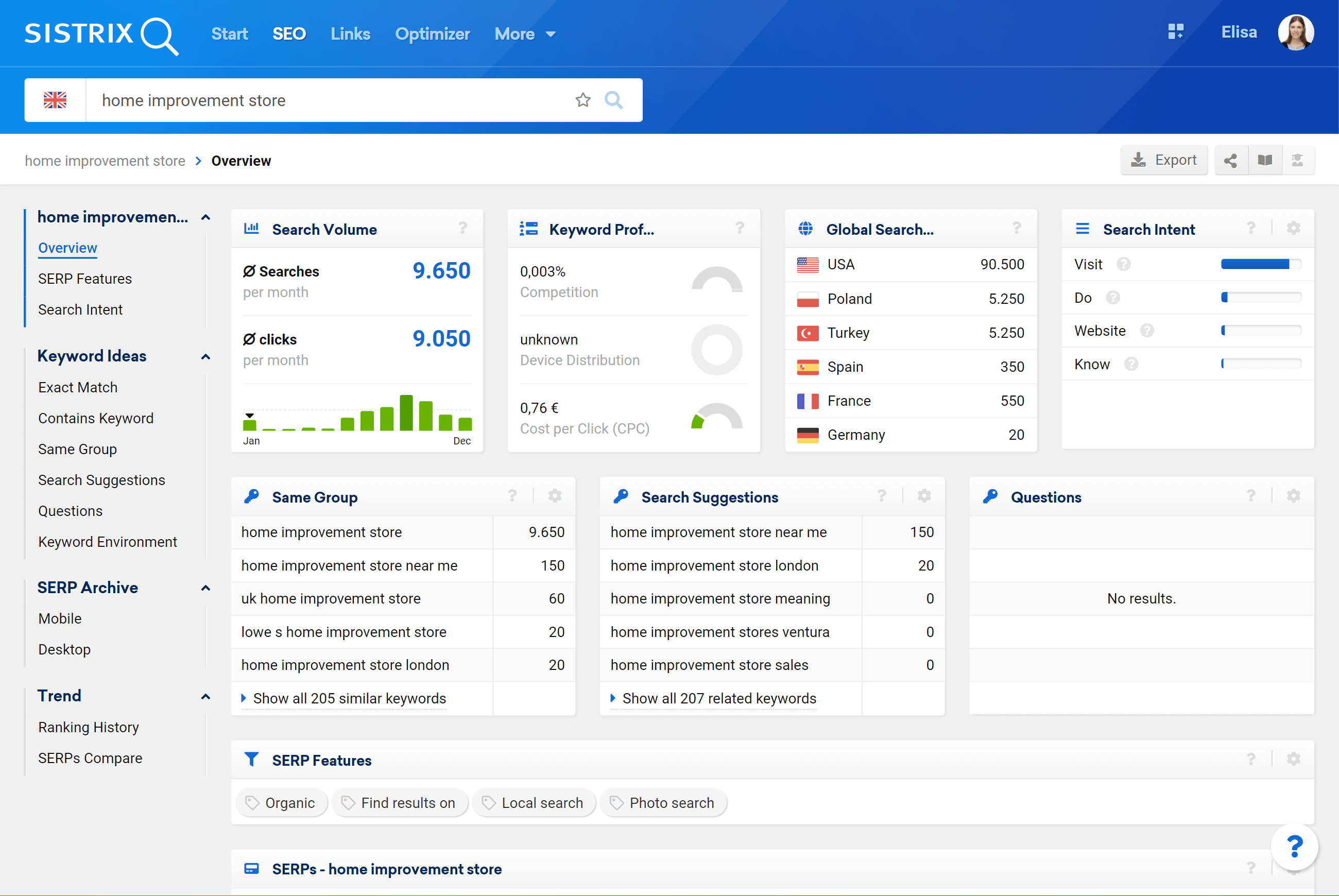Open Search Intent settings gear icon

coord(1293,229)
